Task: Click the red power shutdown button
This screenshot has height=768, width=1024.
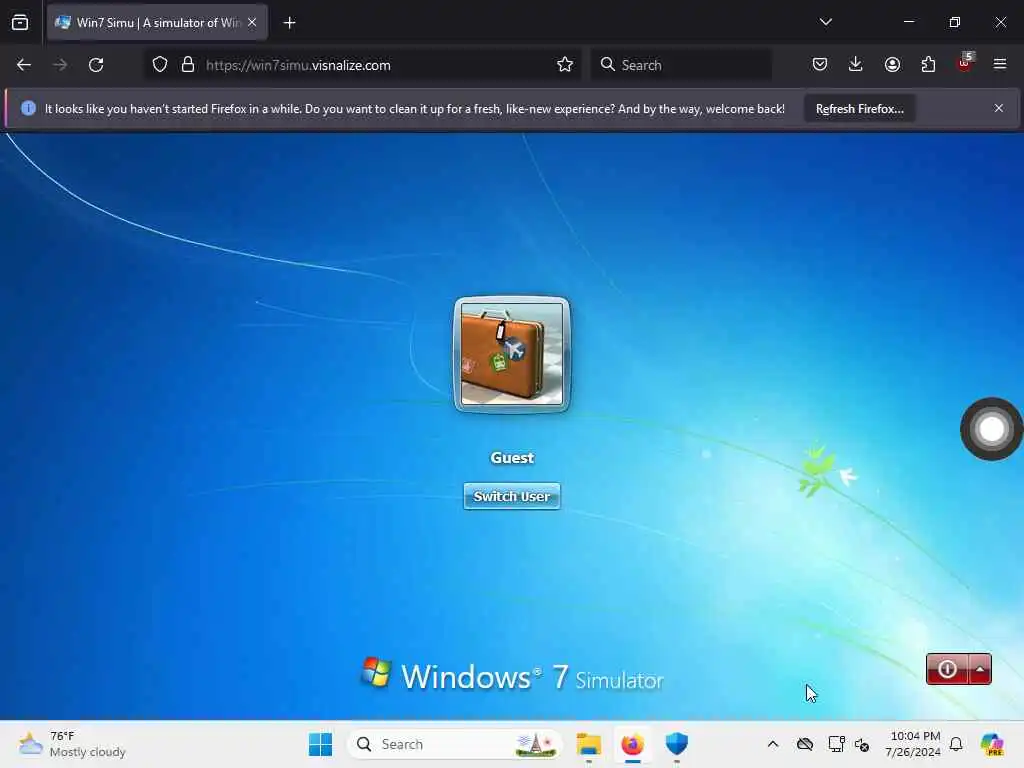Action: tap(947, 669)
